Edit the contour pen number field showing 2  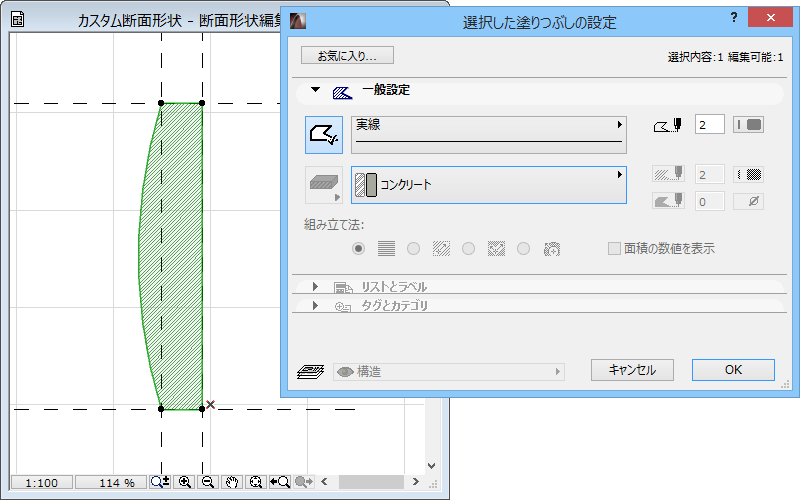click(x=709, y=125)
